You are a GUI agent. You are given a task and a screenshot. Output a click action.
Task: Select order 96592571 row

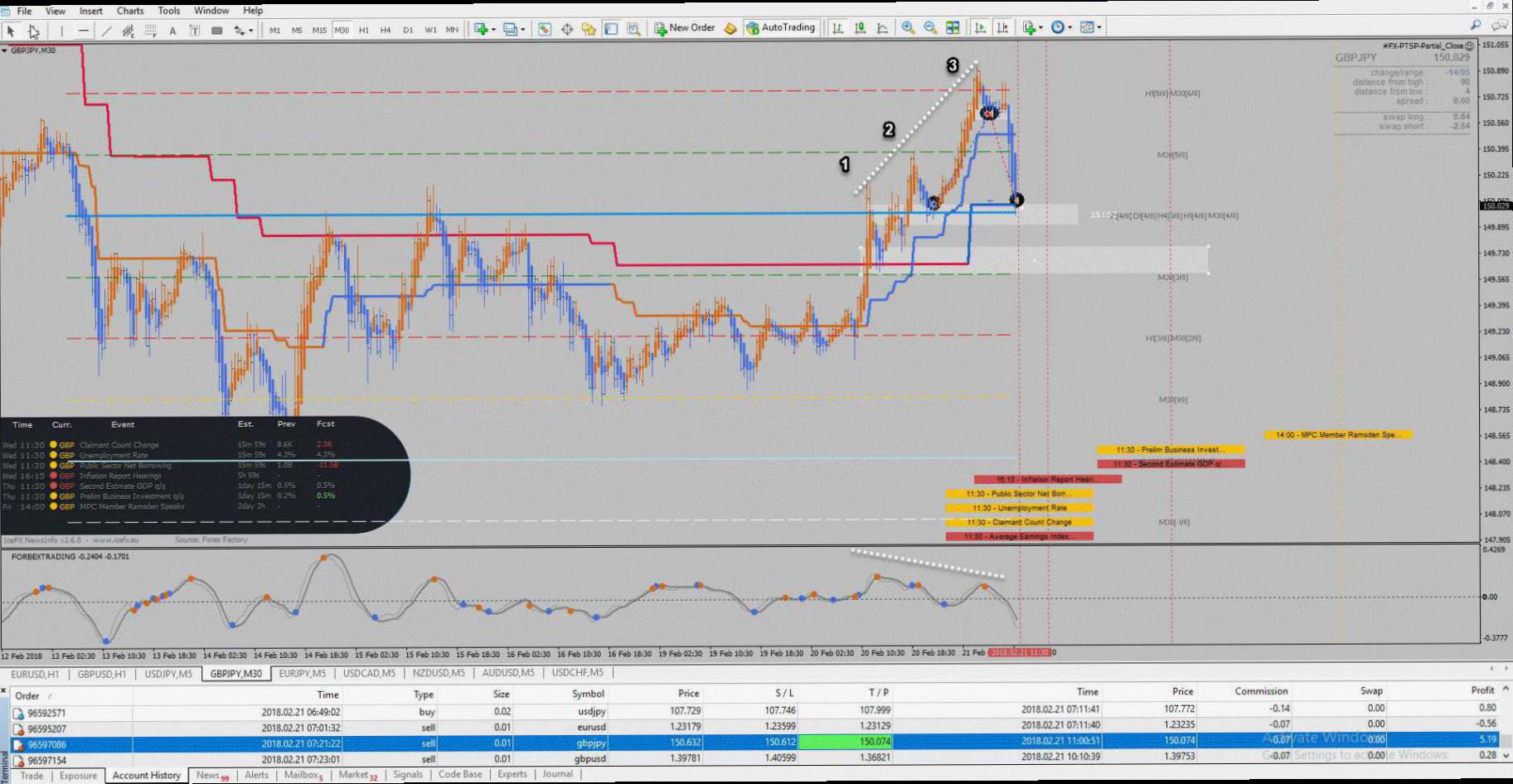coord(756,711)
